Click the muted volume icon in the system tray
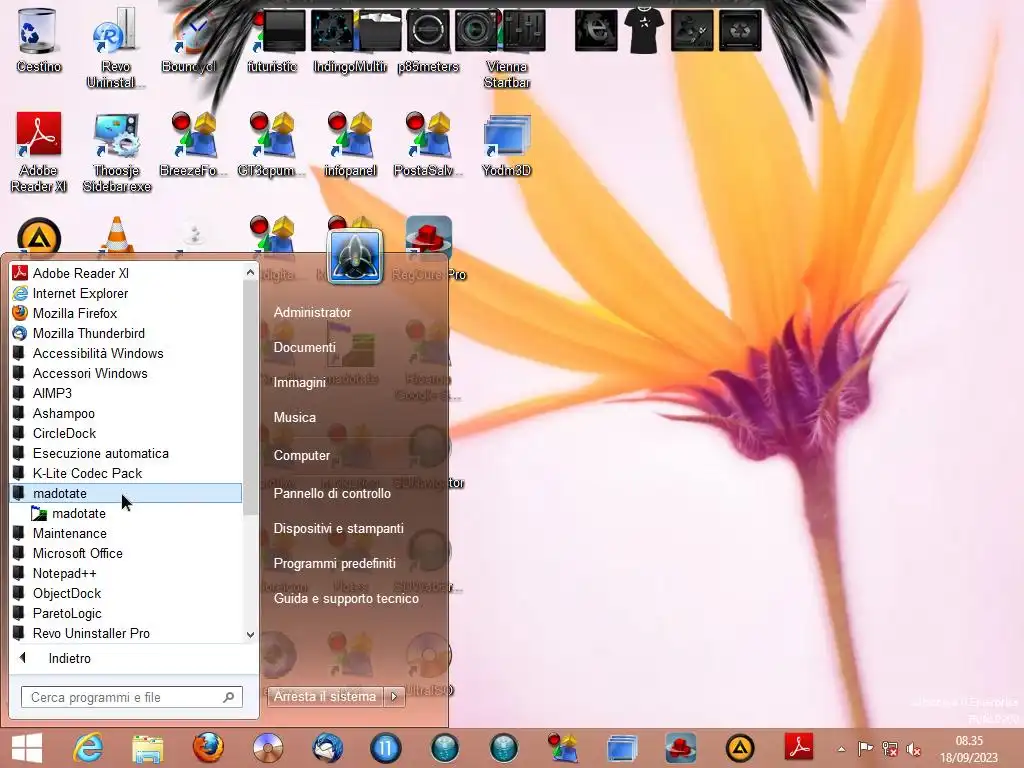Viewport: 1024px width, 768px height. pos(914,749)
